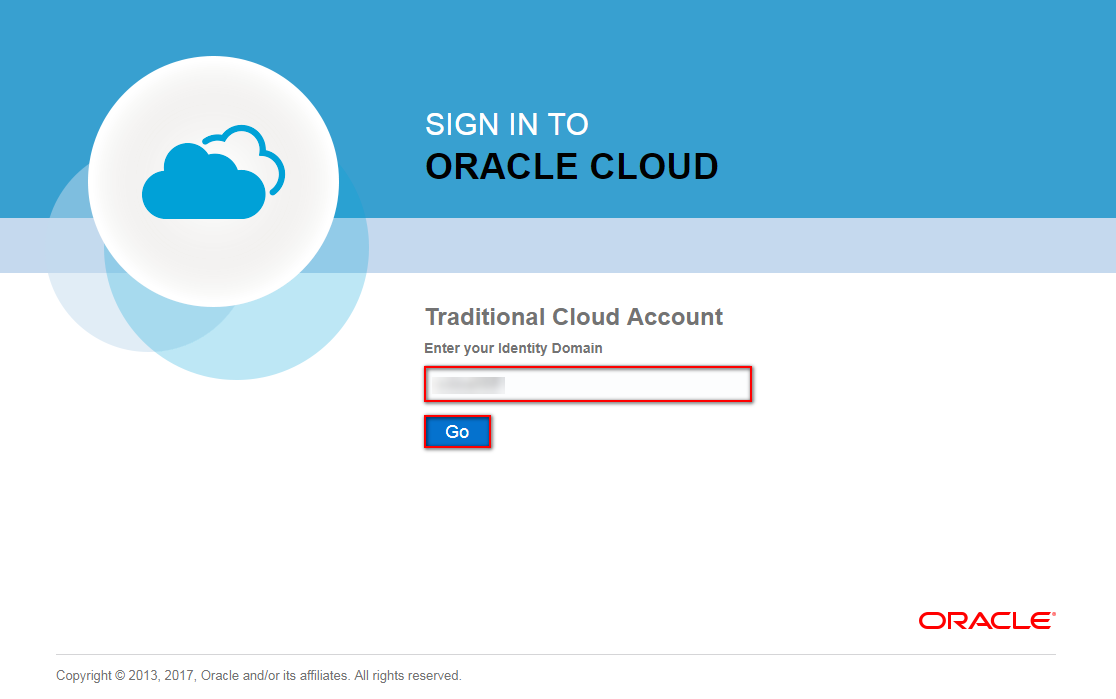This screenshot has width=1116, height=699.
Task: Click the "Traditional Cloud Account" heading
Action: (x=574, y=317)
